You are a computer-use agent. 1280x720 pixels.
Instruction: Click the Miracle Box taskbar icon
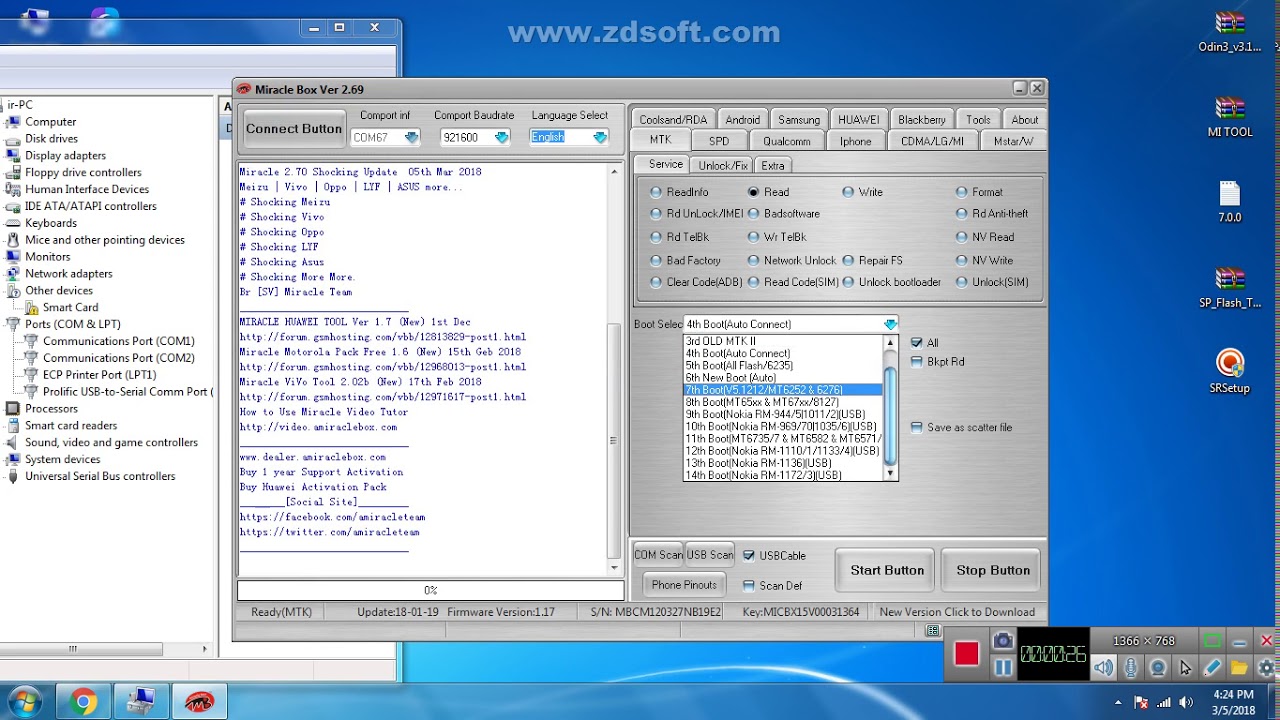pos(199,702)
